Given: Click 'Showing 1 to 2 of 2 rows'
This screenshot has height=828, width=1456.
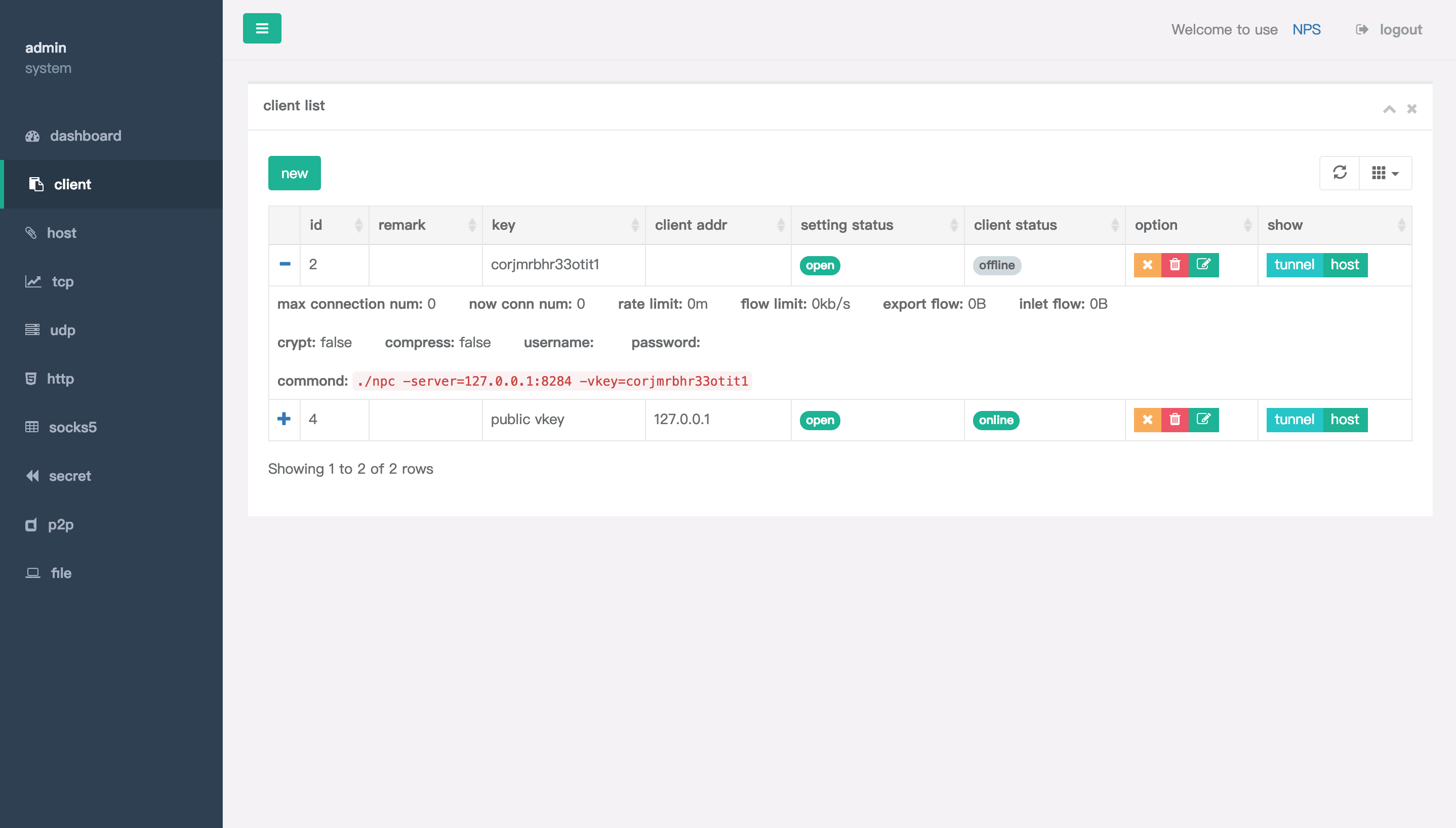Looking at the screenshot, I should pos(350,469).
